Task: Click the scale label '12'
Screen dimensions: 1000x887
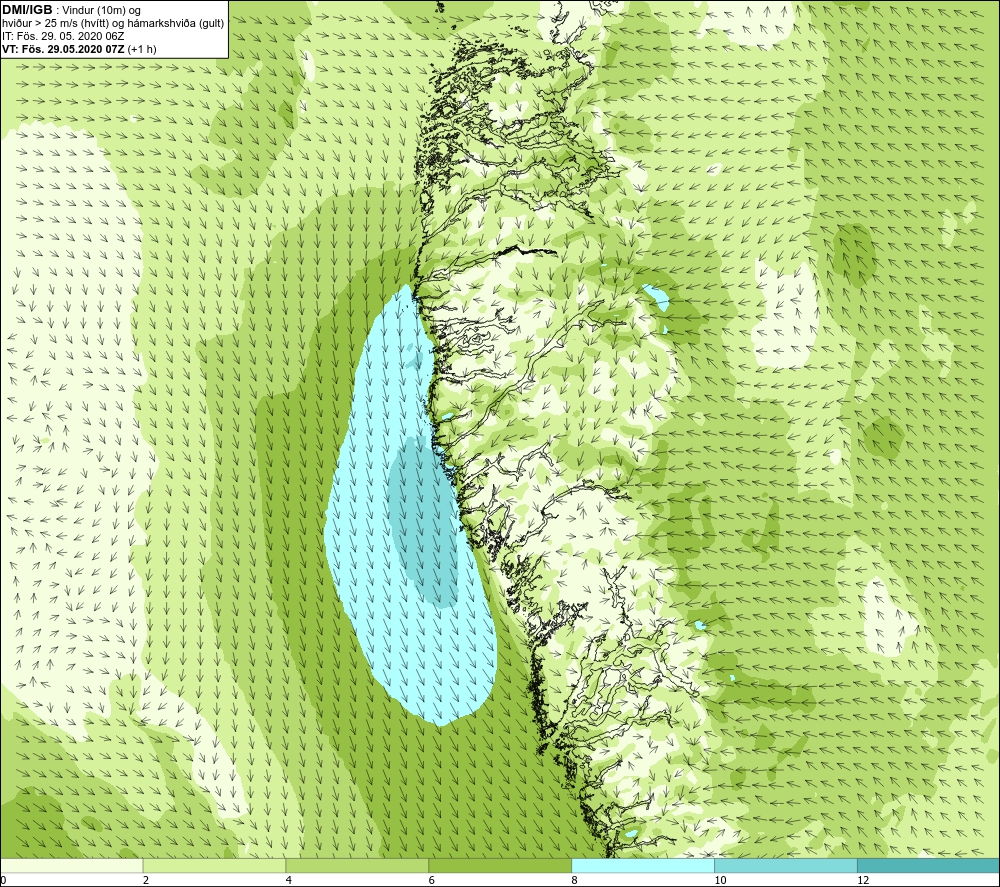Action: 863,880
